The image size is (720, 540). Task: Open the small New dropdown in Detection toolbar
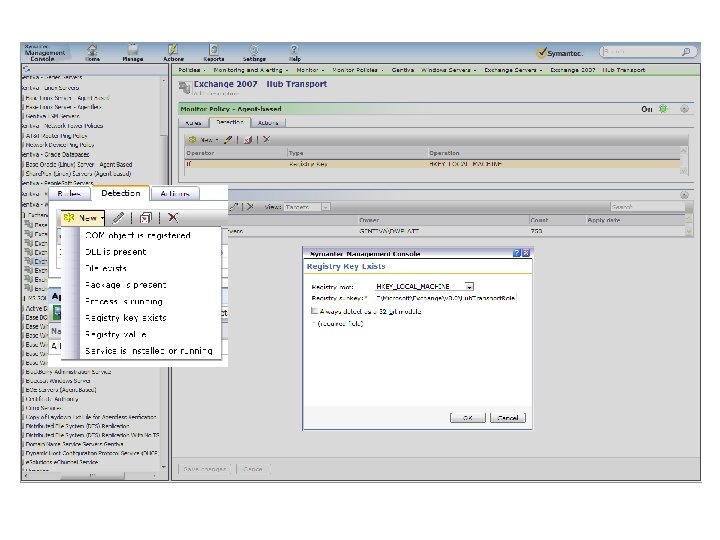(x=203, y=140)
